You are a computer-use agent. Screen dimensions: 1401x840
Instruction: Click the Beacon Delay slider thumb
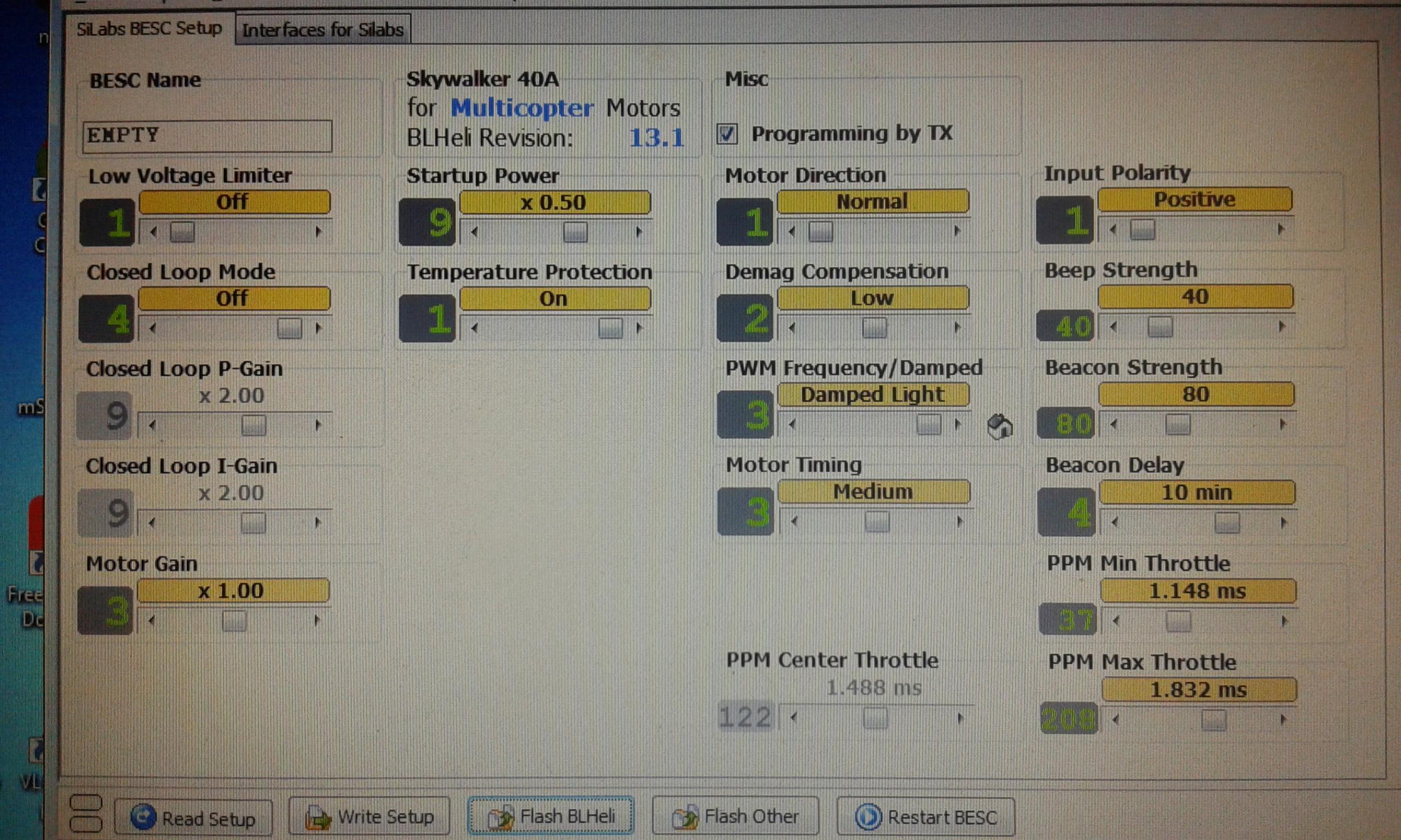[1227, 523]
